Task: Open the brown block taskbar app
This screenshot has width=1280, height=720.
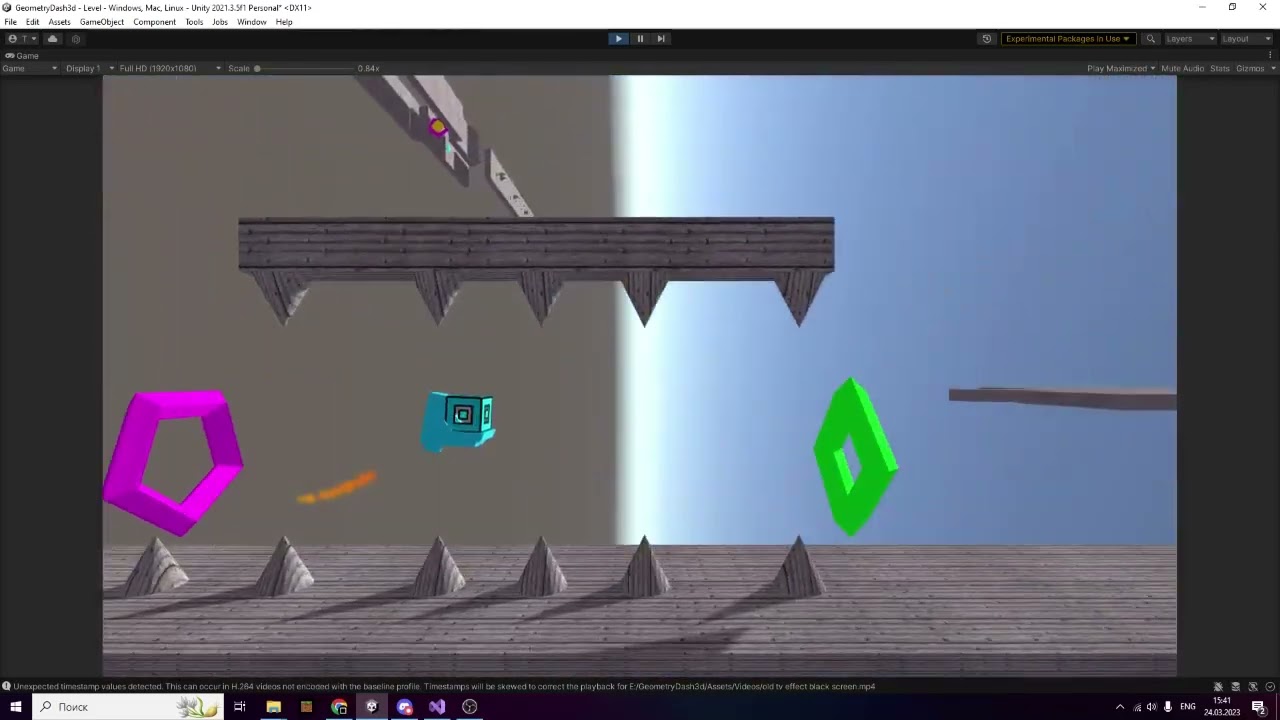Action: point(306,707)
